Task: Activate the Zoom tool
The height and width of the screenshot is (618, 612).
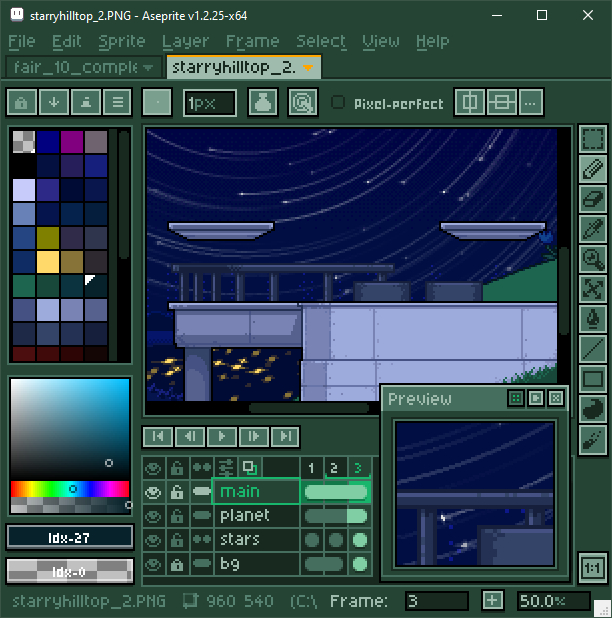Action: click(x=593, y=259)
